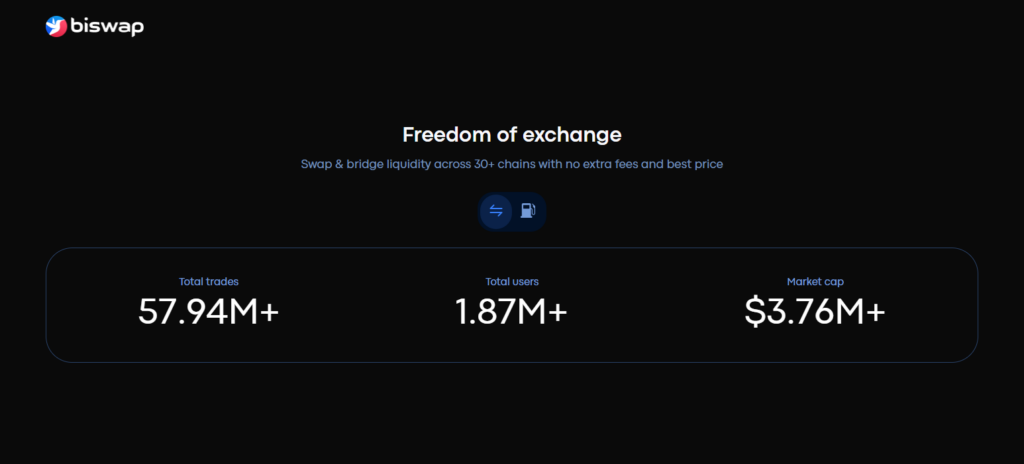Click the plus sign after 1.87M
The height and width of the screenshot is (464, 1024).
(557, 313)
